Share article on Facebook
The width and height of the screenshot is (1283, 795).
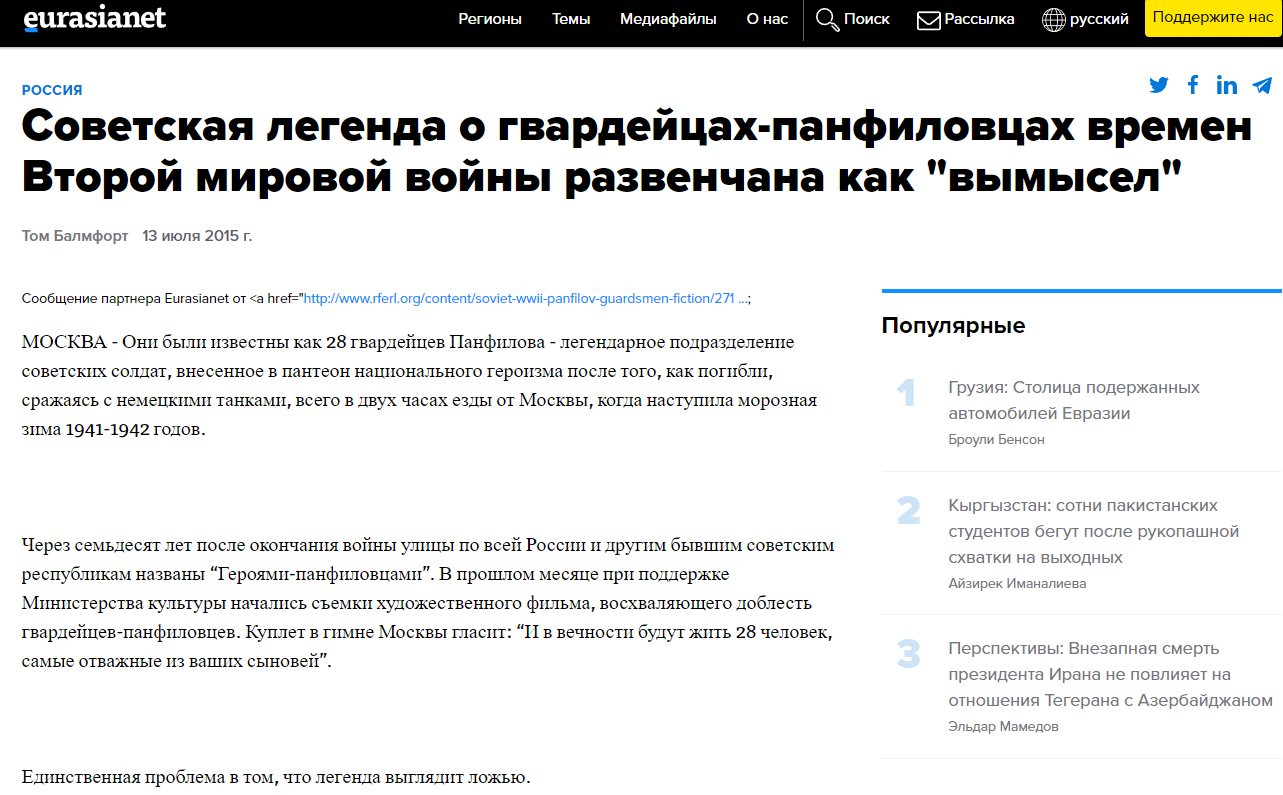[1193, 85]
